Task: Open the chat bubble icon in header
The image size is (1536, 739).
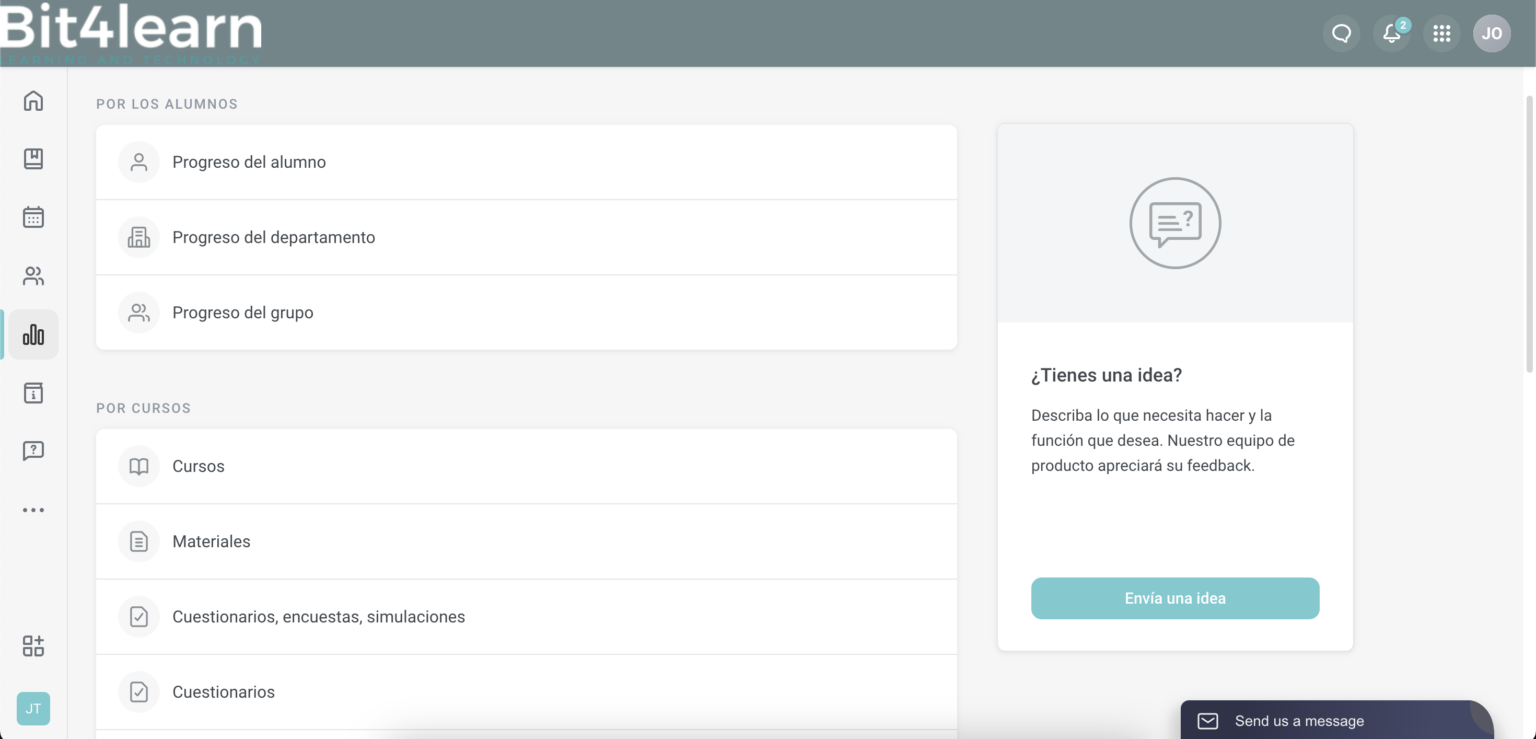Action: point(1342,33)
